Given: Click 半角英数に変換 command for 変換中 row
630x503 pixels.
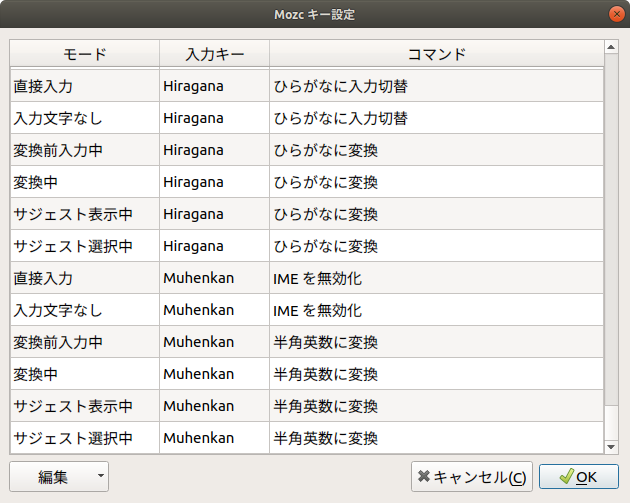Looking at the screenshot, I should coord(325,374).
